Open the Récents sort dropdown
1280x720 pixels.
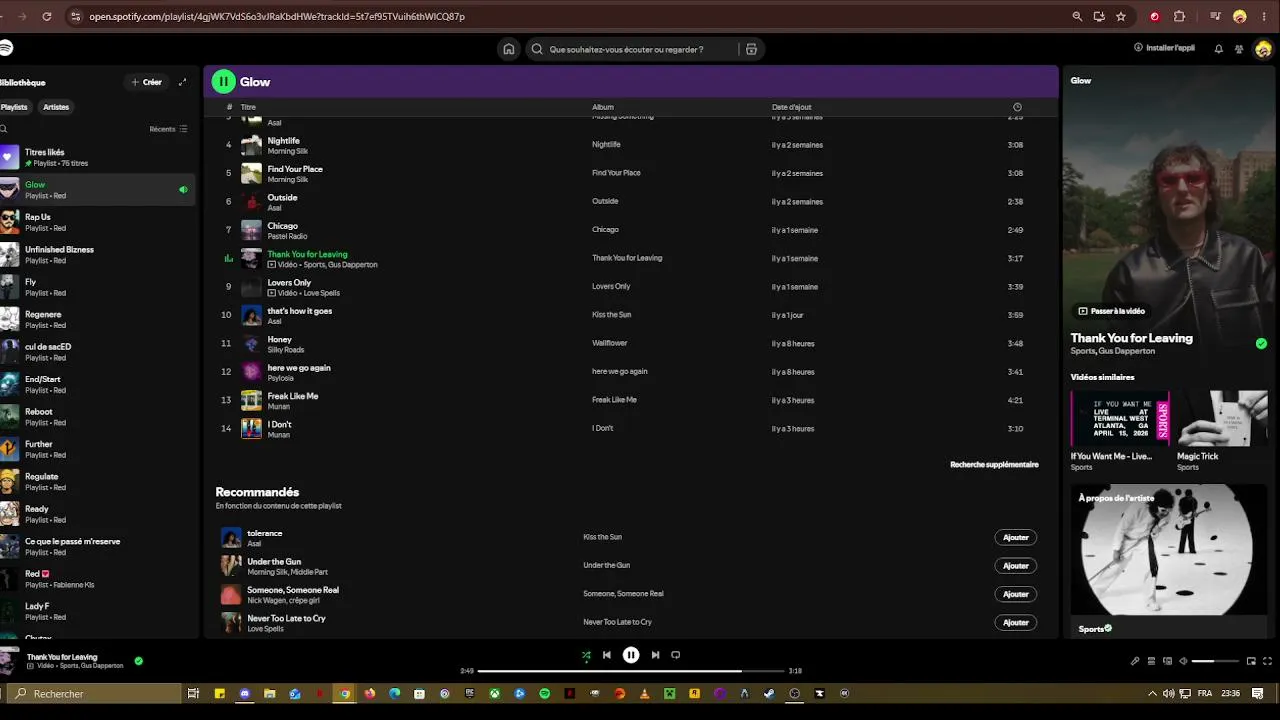[168, 129]
